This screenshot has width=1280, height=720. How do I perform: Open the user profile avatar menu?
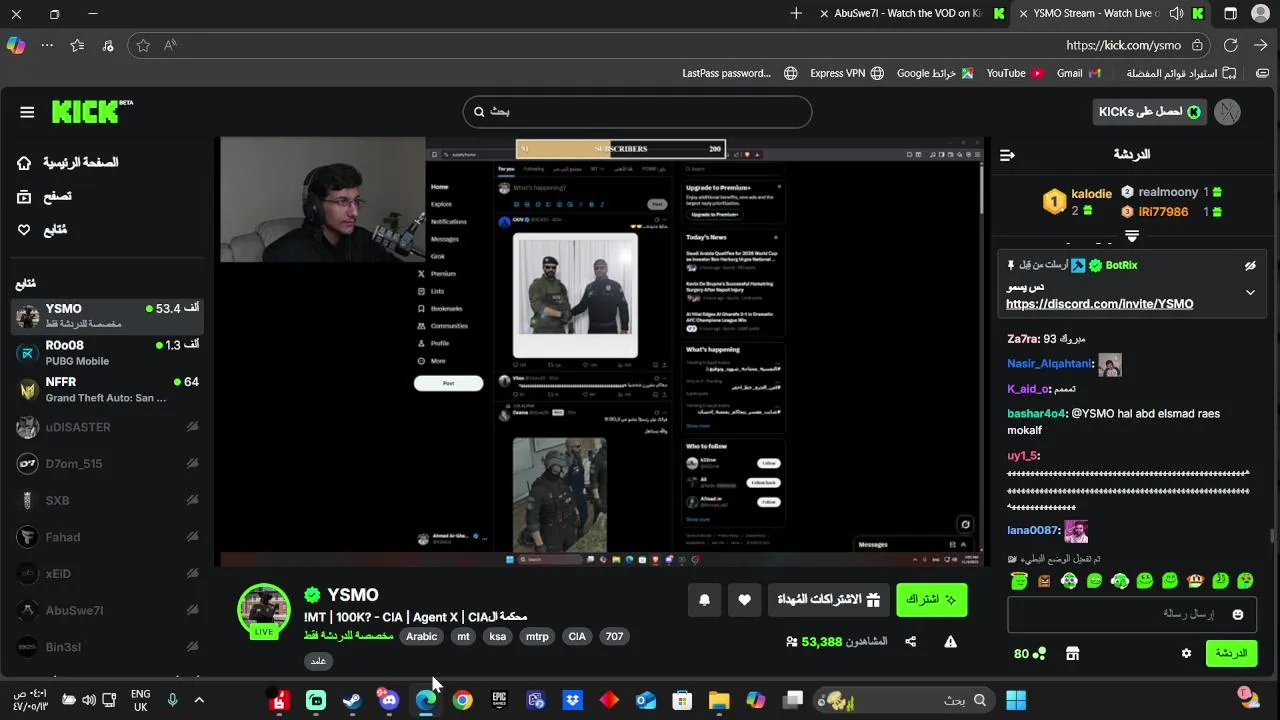point(1227,112)
